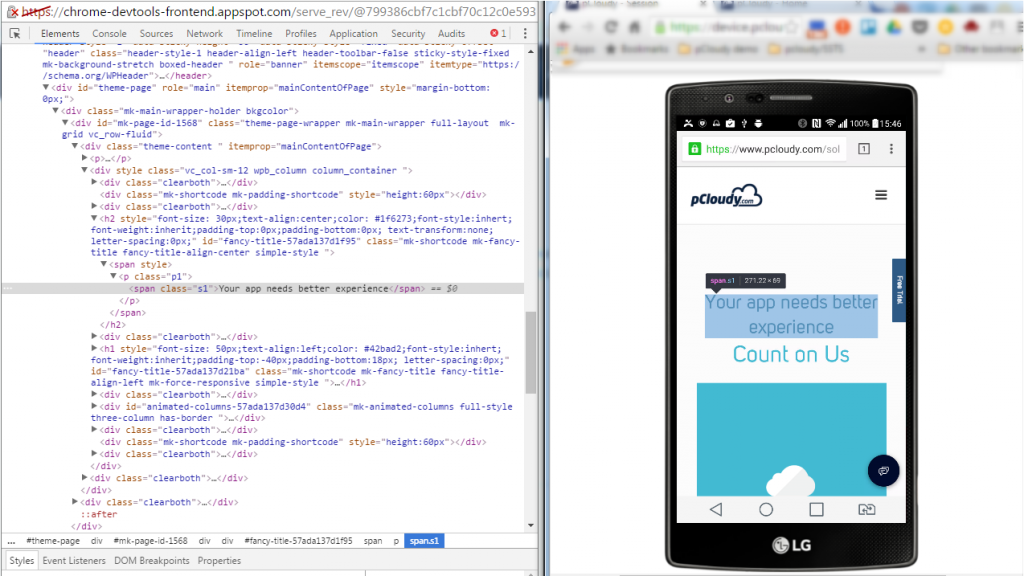This screenshot has width=1024, height=576.
Task: Click the green HTTPS lock in the device address bar
Action: click(x=695, y=148)
